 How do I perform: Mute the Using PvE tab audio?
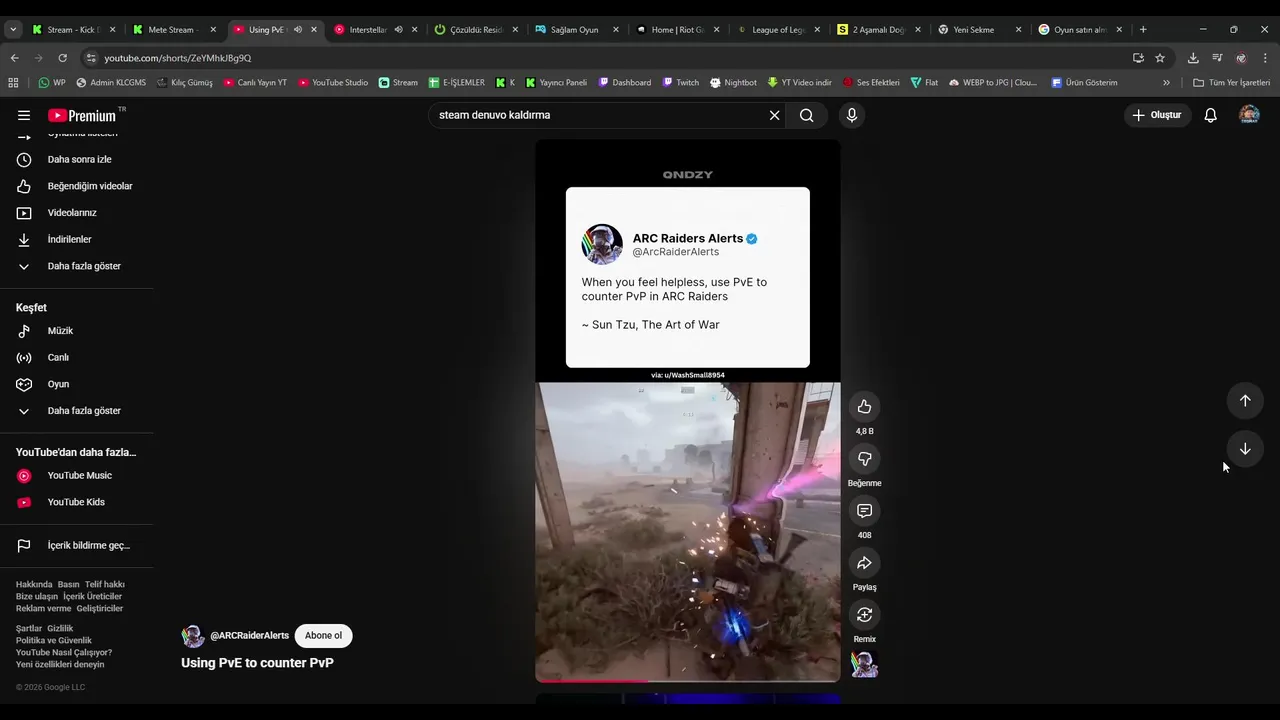297,30
